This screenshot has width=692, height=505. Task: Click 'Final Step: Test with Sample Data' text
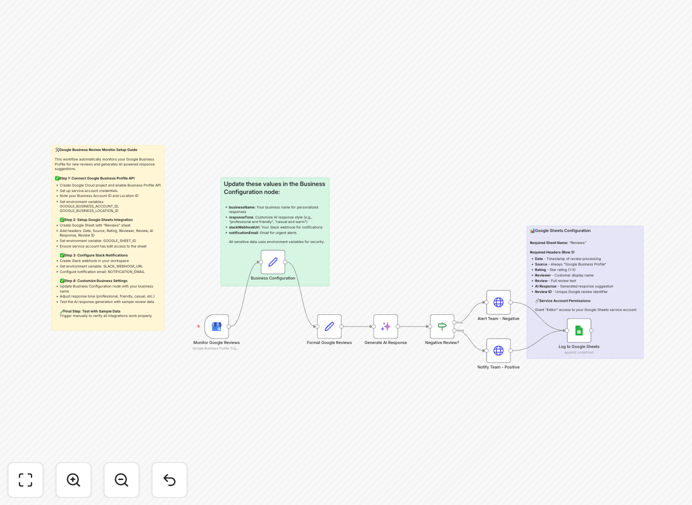tap(90, 311)
